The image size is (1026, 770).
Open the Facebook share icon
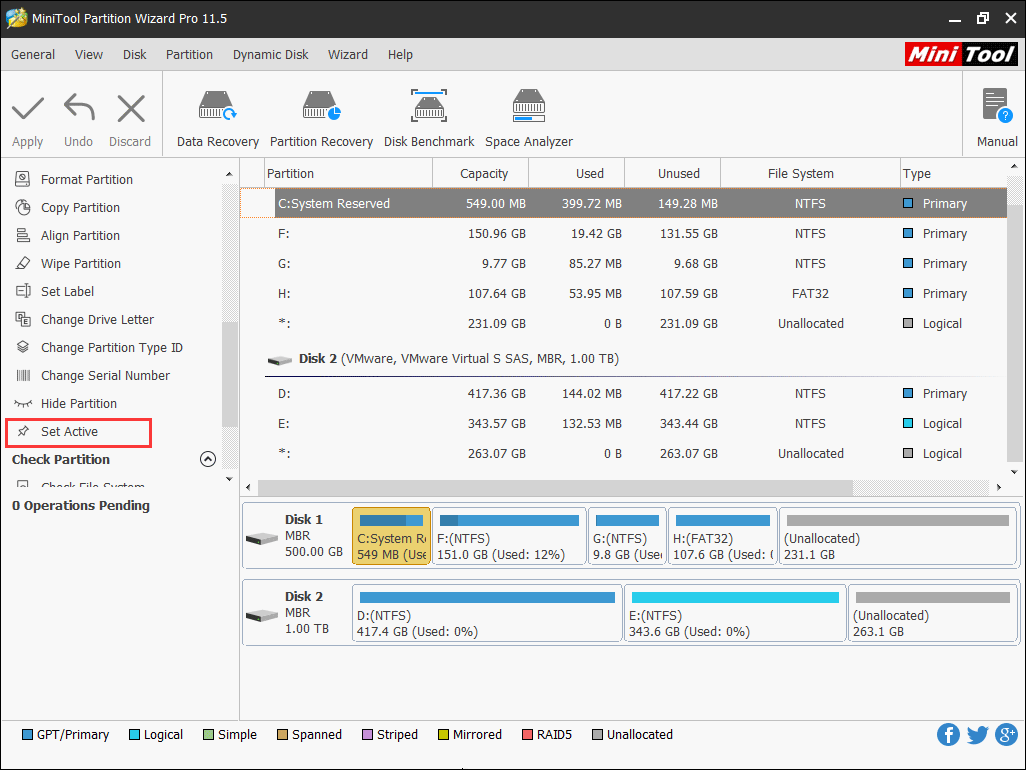click(948, 735)
